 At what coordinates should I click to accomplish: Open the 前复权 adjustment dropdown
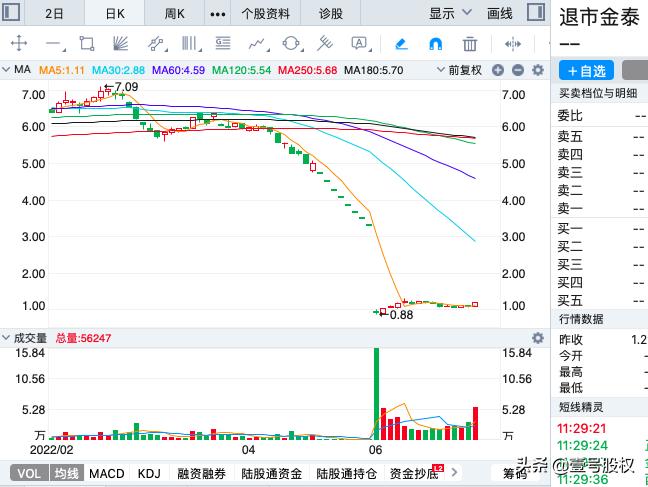(460, 70)
